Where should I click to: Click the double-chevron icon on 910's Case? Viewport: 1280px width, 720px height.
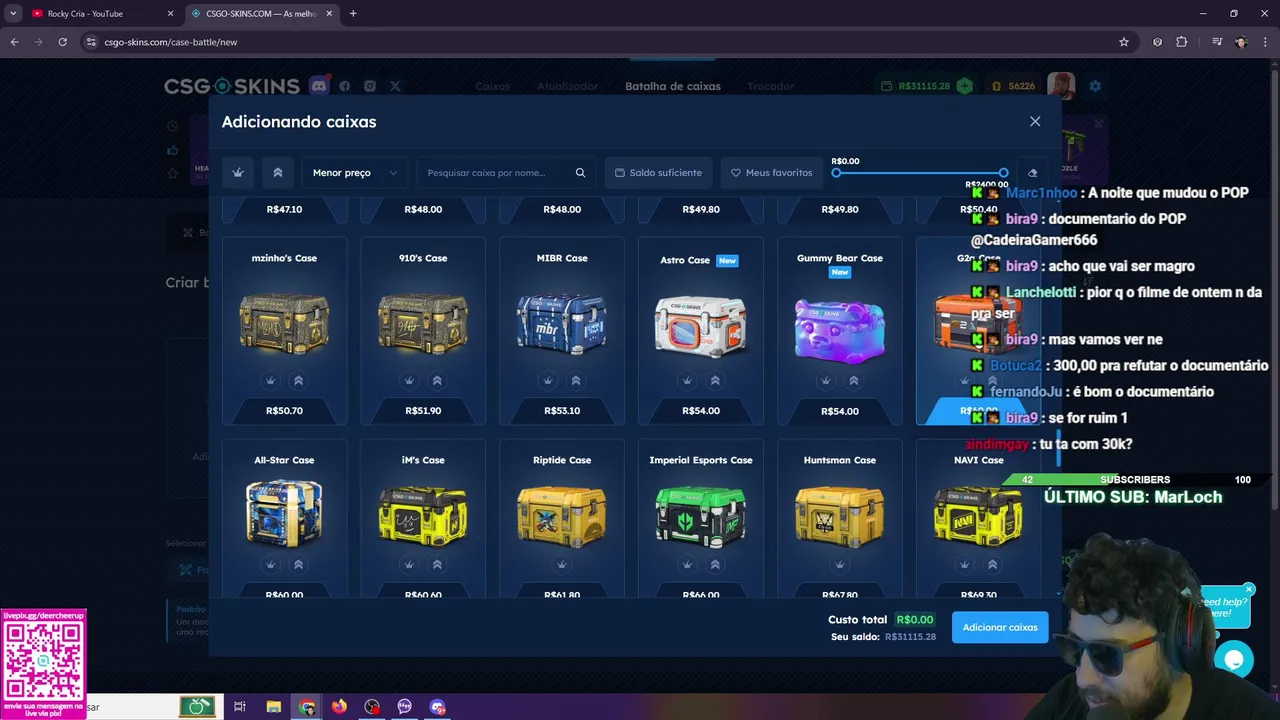coord(437,380)
